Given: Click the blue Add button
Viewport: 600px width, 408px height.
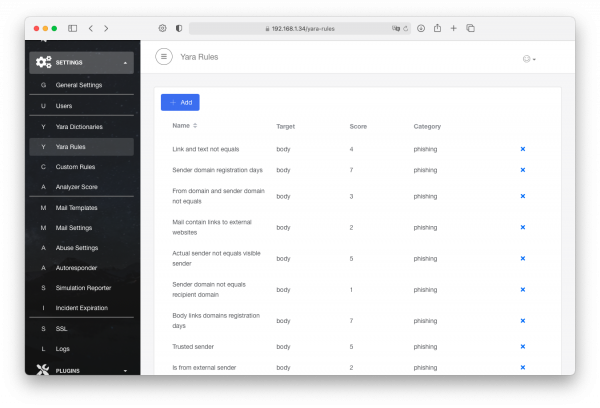Looking at the screenshot, I should click(180, 103).
